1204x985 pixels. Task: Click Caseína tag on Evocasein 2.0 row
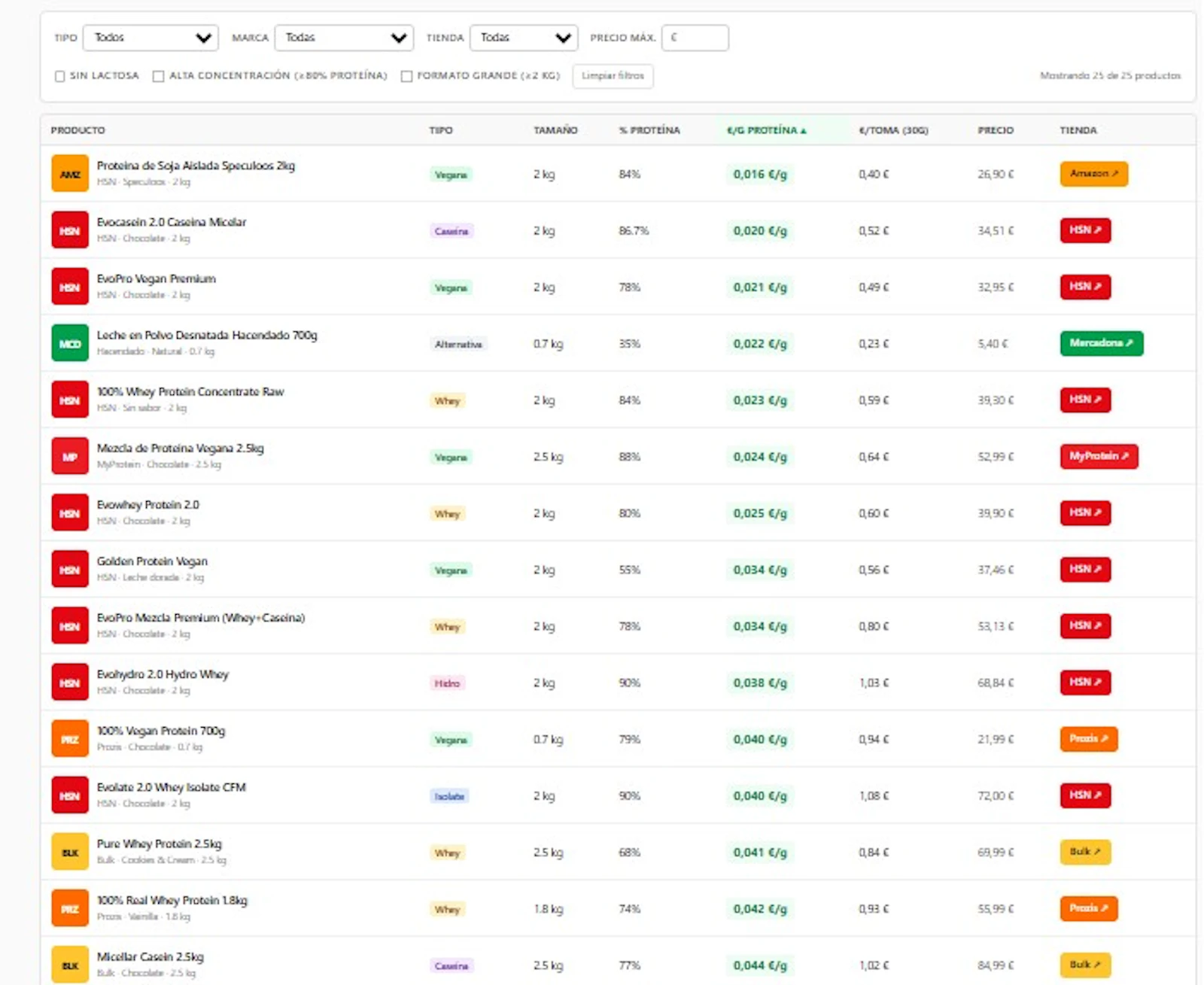tap(451, 231)
